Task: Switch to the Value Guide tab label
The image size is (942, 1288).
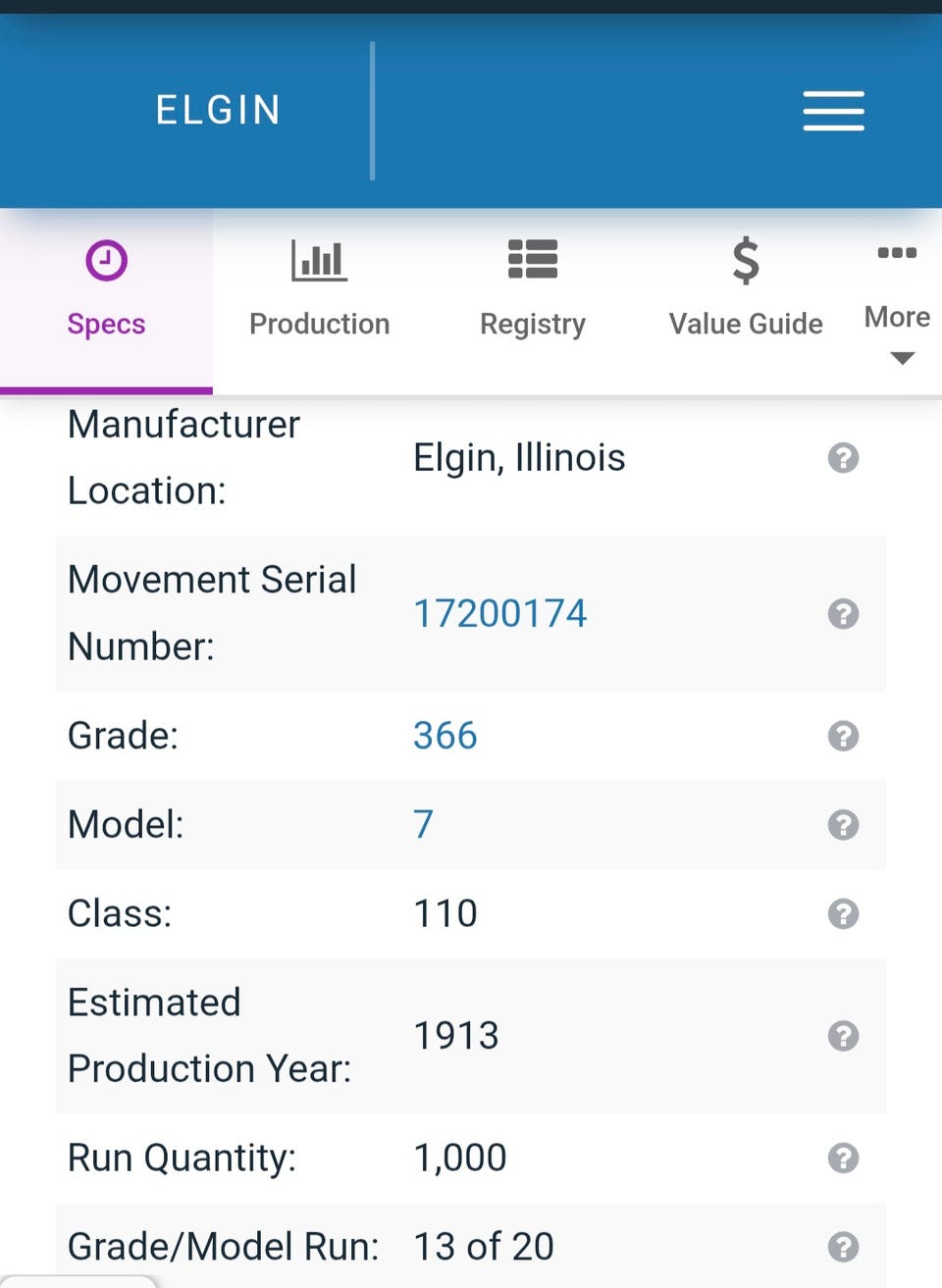Action: [x=746, y=324]
